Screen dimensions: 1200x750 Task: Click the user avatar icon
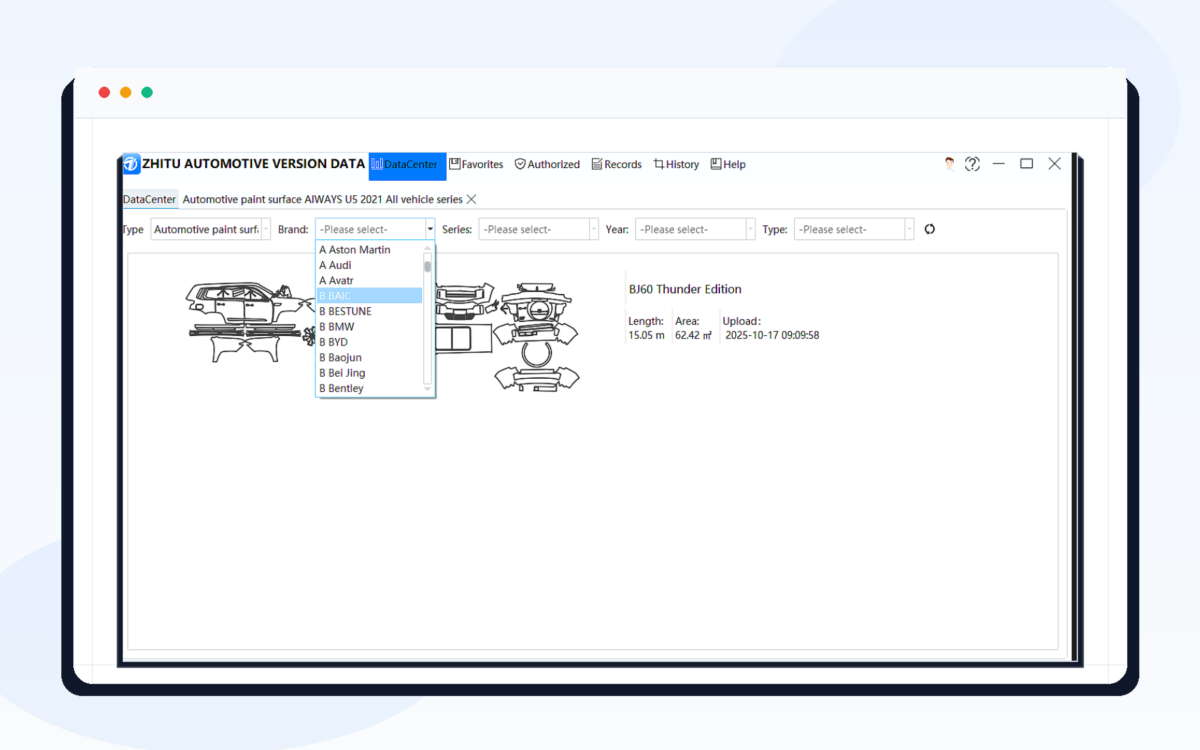click(950, 164)
